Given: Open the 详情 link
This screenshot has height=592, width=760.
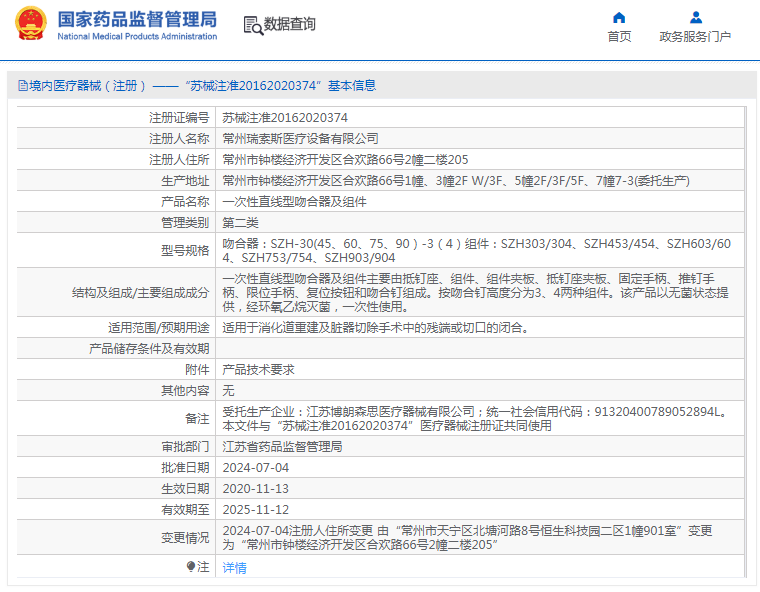Looking at the screenshot, I should click(x=234, y=567).
